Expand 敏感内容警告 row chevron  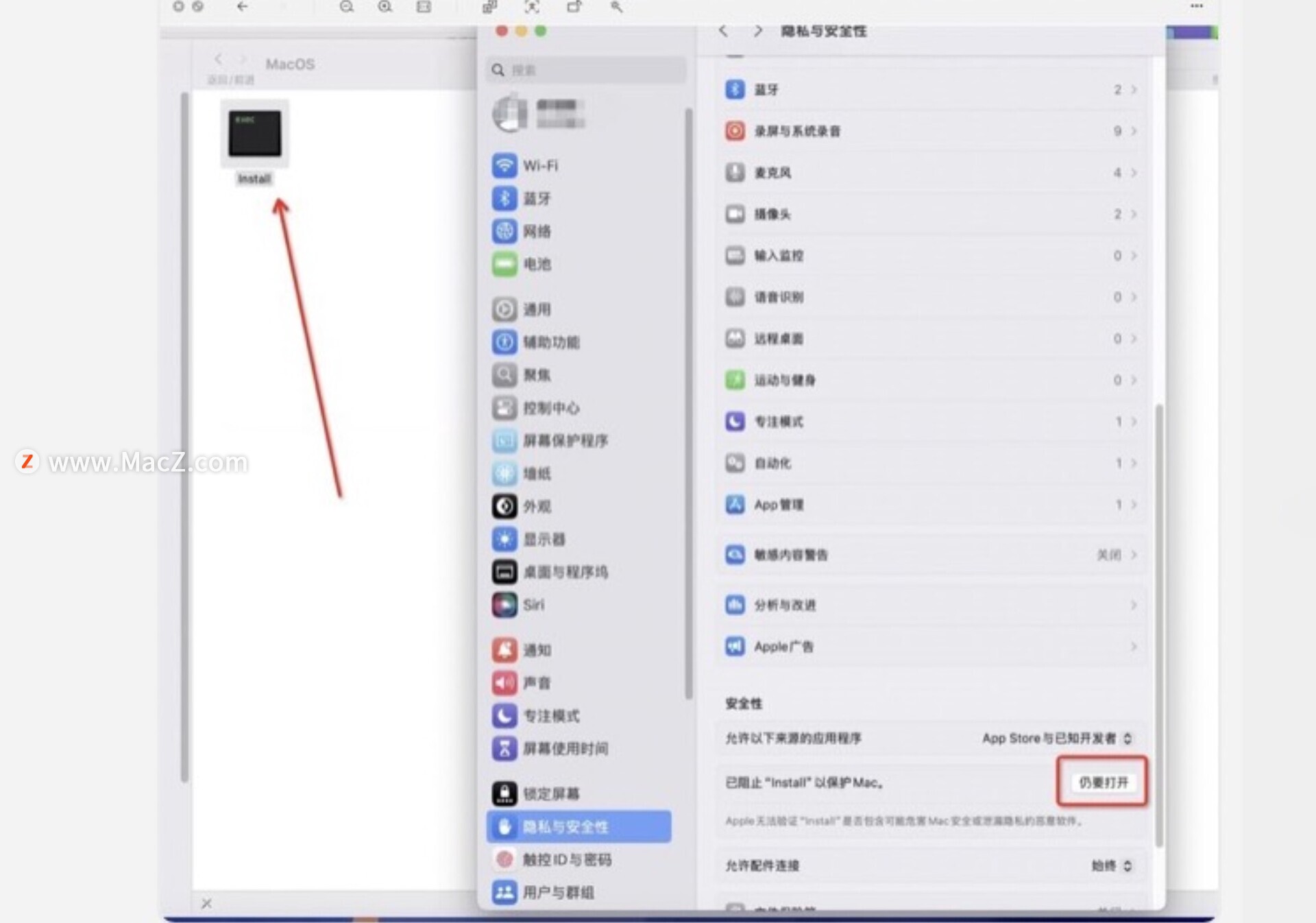tap(1134, 554)
